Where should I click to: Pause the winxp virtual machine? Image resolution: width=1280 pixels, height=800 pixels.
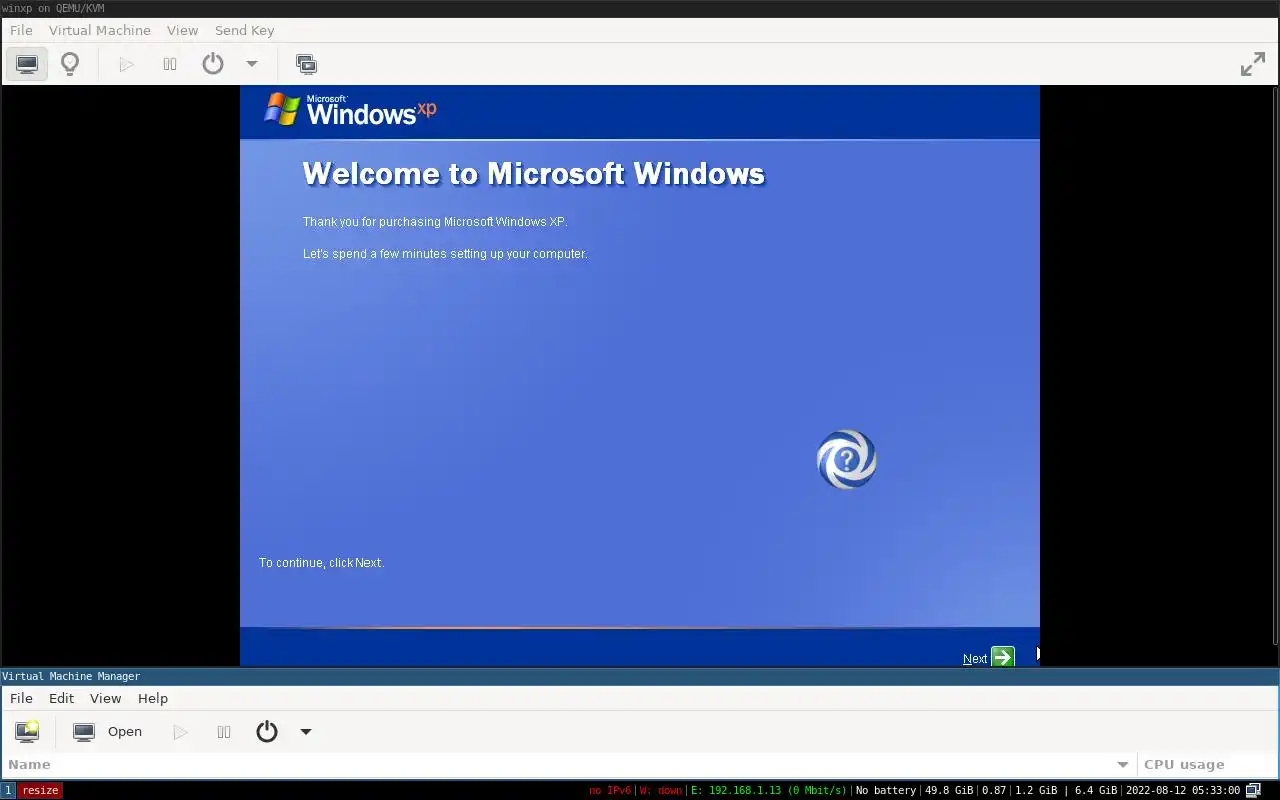tap(170, 64)
